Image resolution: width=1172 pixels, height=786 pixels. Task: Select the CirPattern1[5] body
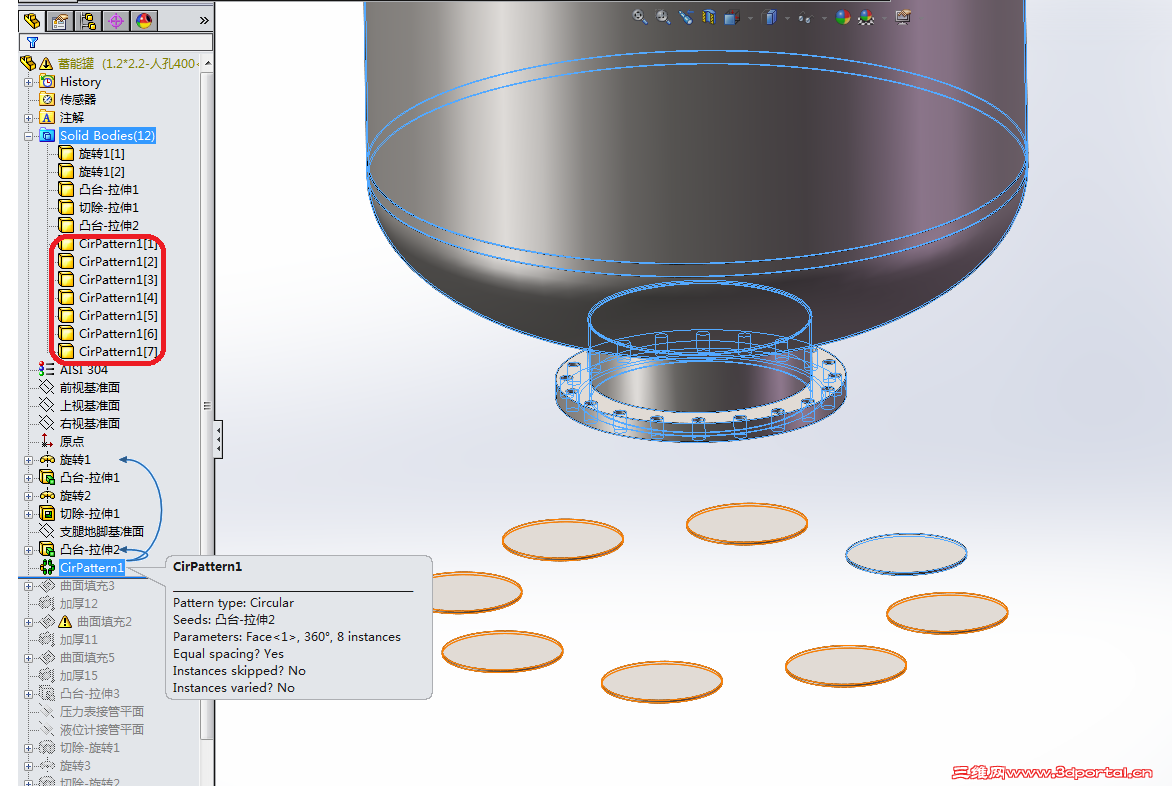point(118,315)
